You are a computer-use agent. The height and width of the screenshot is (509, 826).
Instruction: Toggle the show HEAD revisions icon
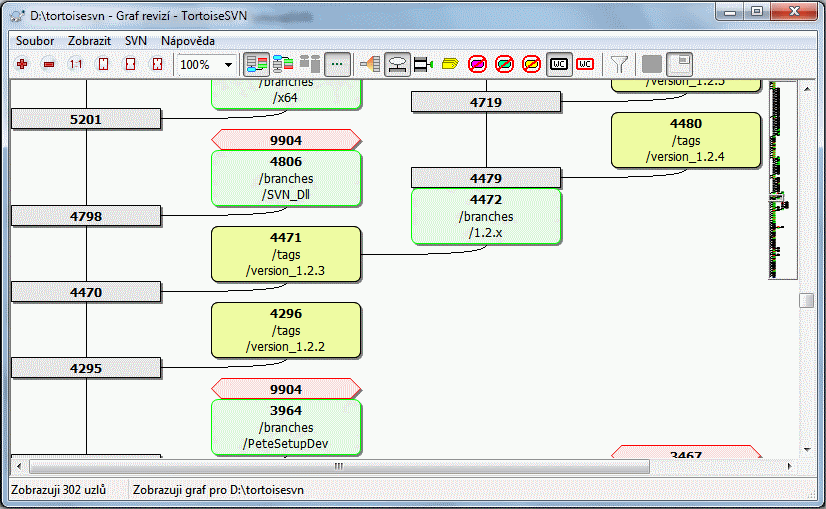pyautogui.click(x=397, y=65)
